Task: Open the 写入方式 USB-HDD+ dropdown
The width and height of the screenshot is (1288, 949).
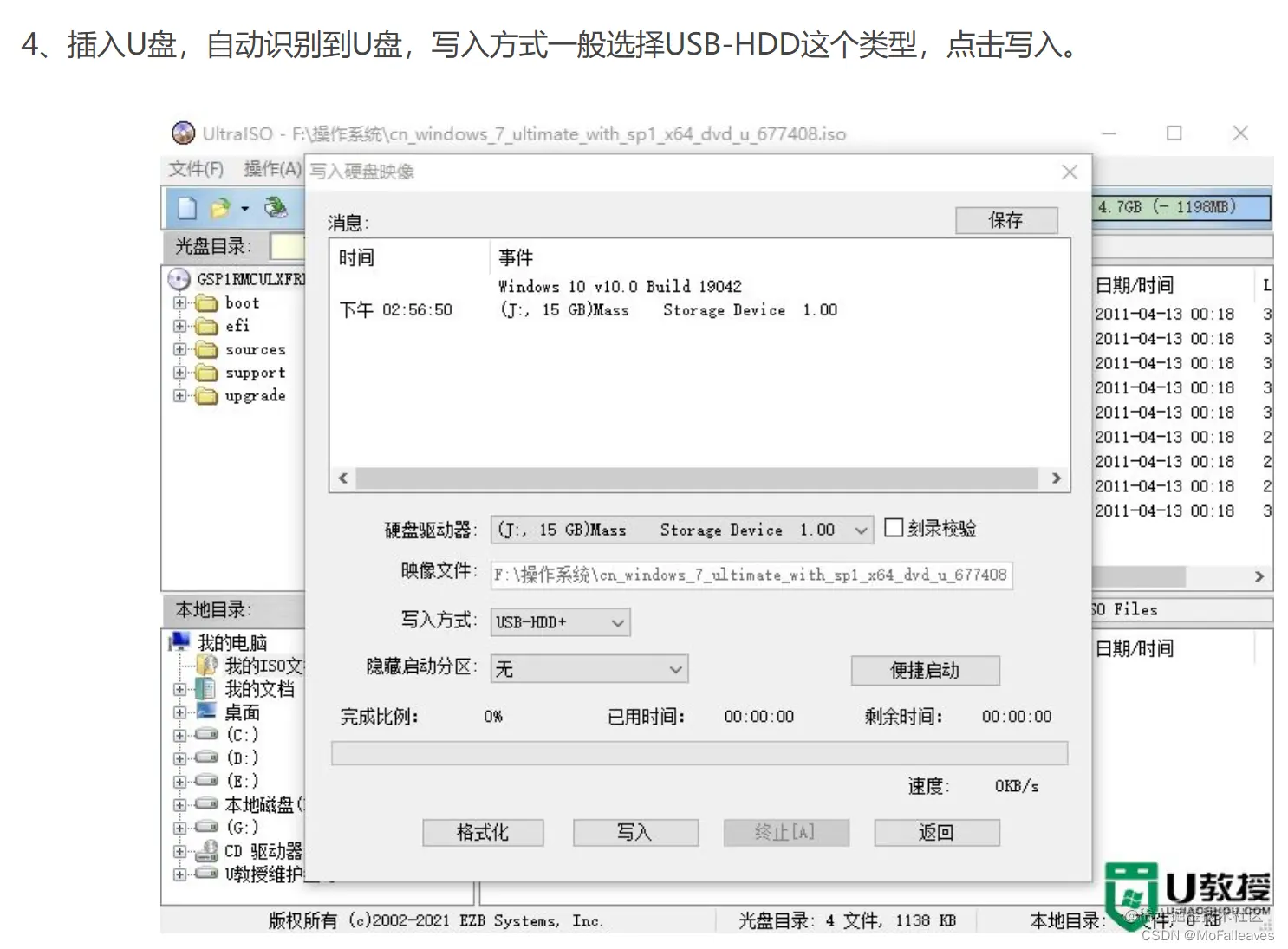Action: 617,623
